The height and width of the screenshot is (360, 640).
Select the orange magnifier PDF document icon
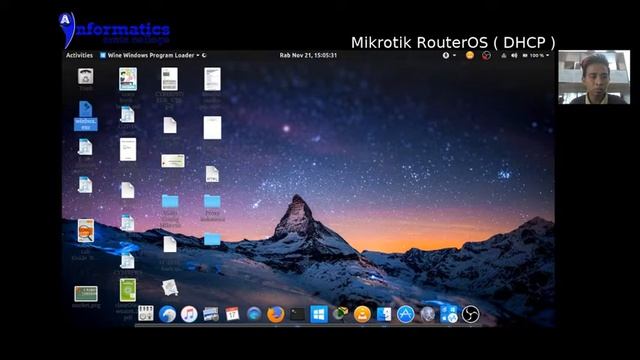tap(85, 231)
